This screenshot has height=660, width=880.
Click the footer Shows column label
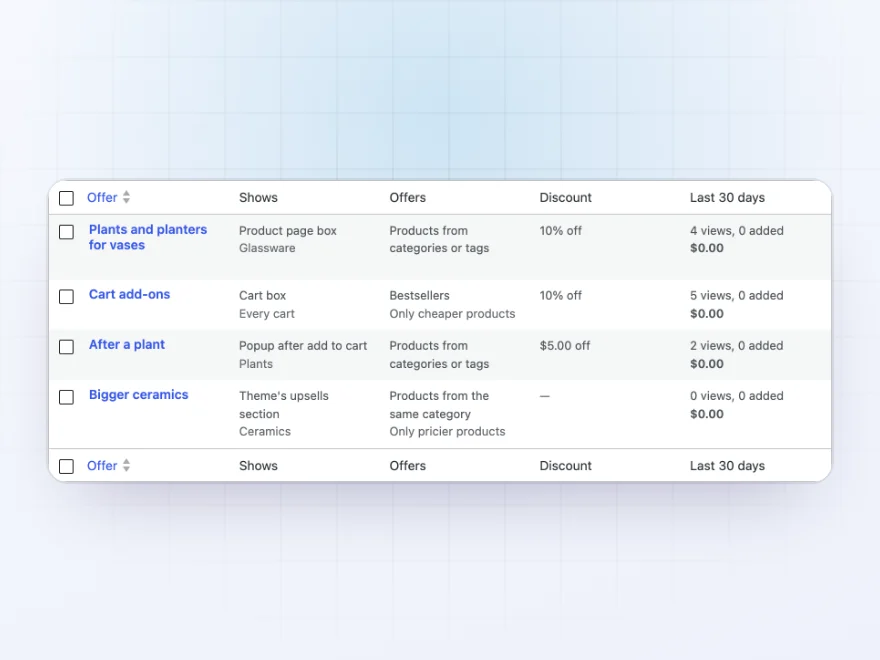click(258, 466)
